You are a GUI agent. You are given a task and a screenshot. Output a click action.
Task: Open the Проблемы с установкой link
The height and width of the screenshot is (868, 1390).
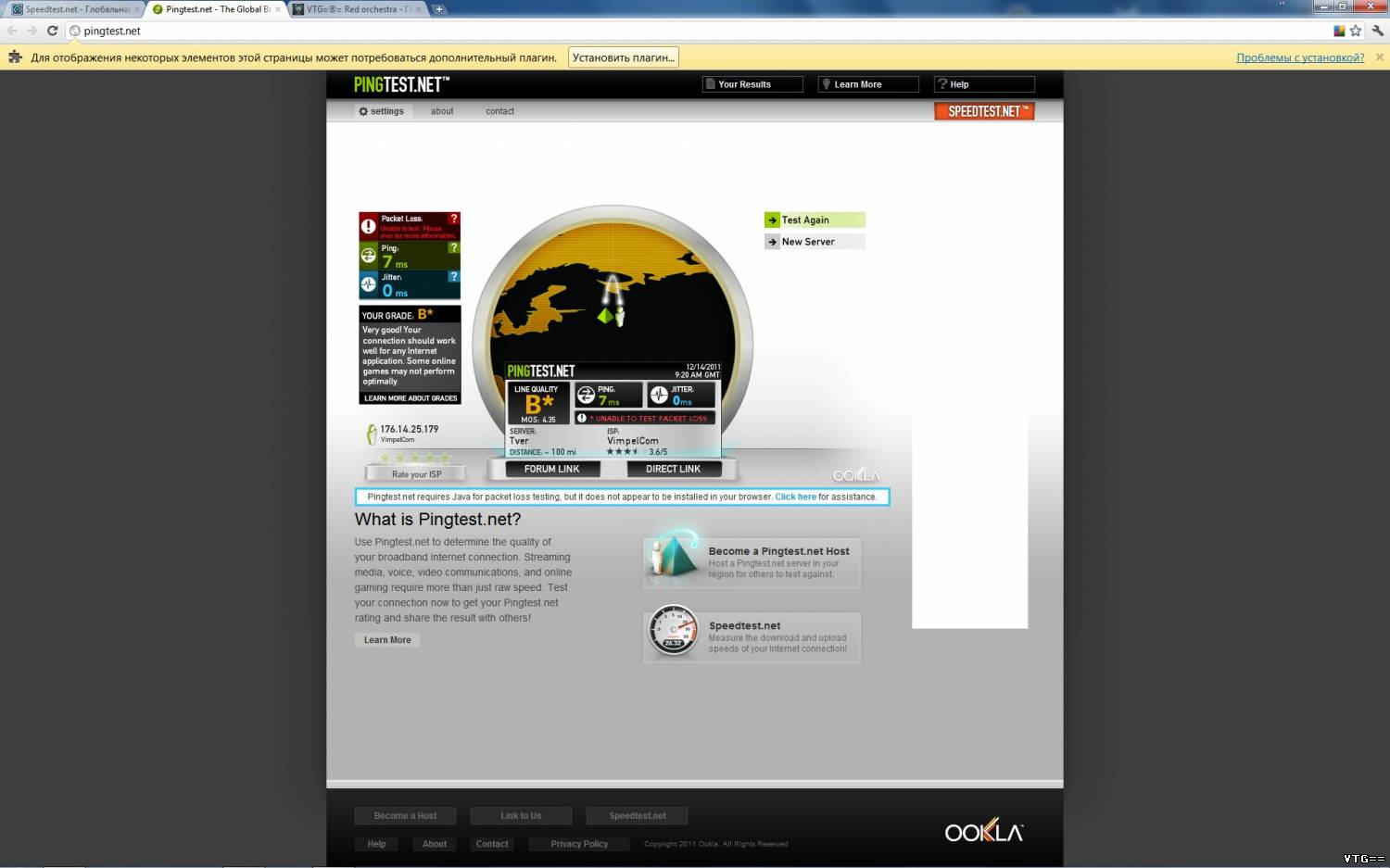1300,57
